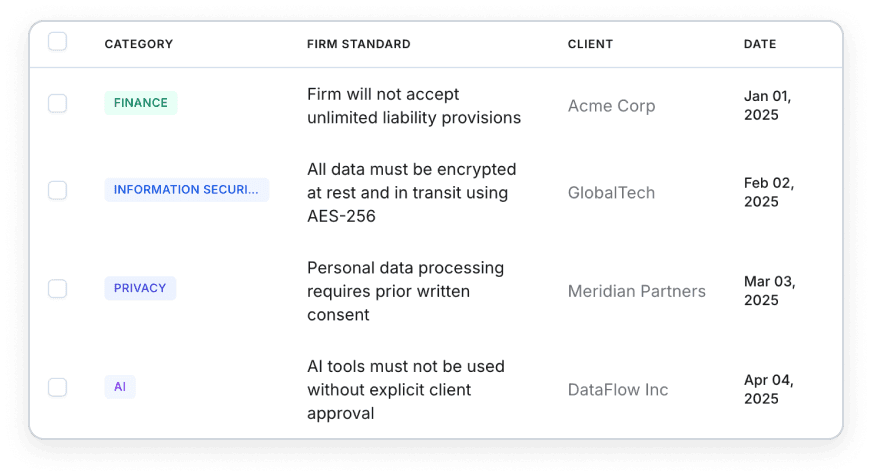This screenshot has height=476, width=872.
Task: Sort by the FIRM STANDARD column header
Action: point(359,44)
